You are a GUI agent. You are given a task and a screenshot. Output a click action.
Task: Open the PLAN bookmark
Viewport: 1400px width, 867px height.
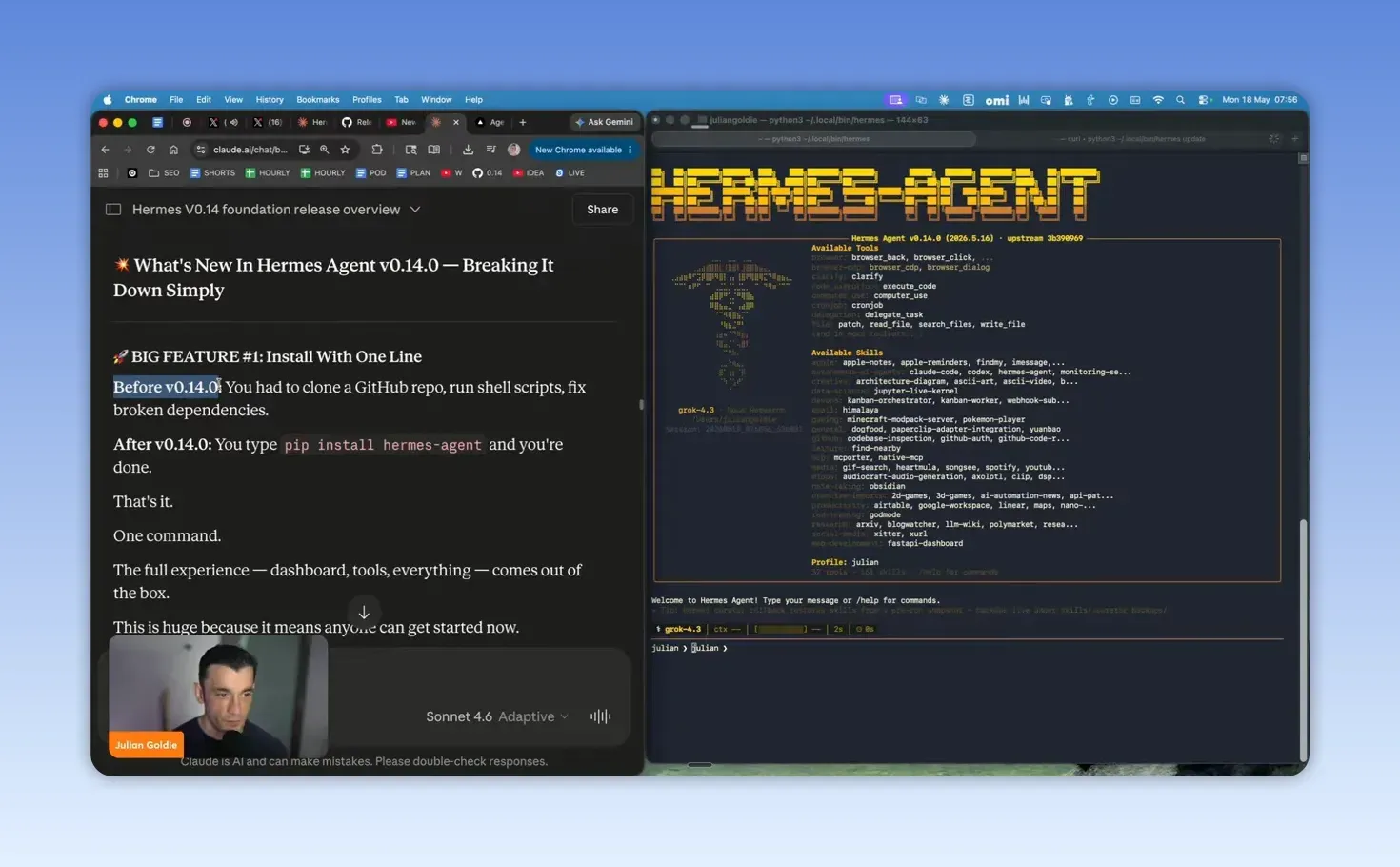pos(413,173)
